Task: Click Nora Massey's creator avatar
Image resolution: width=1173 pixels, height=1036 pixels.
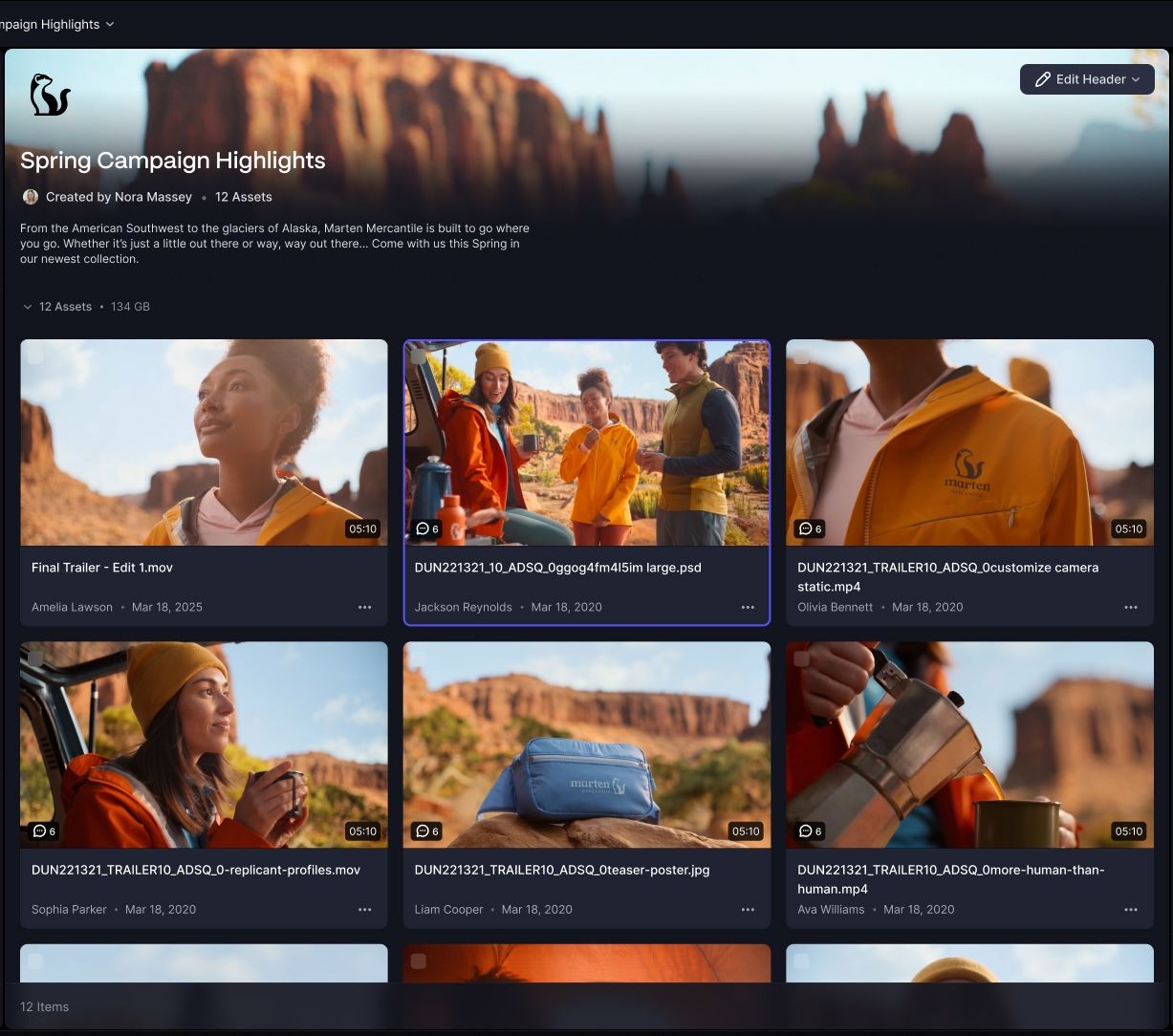Action: 31,197
